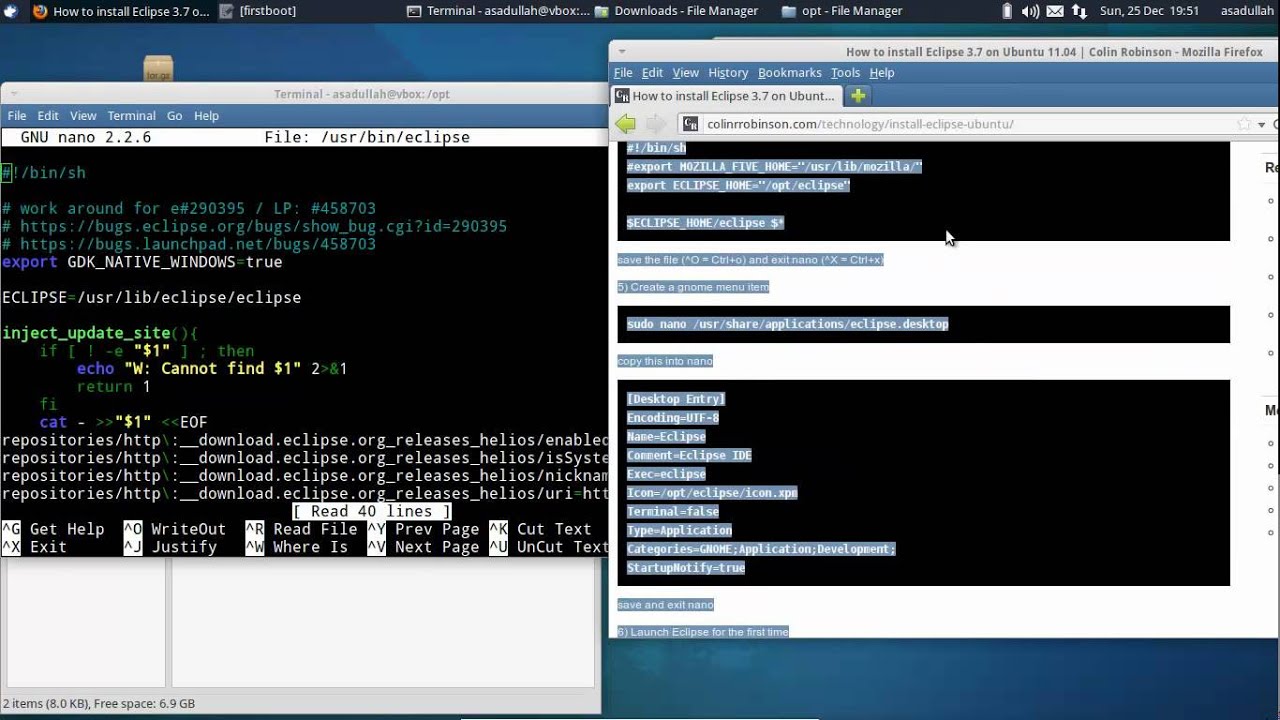Open the Terminal menu in the terminal menubar
Image resolution: width=1280 pixels, height=720 pixels.
131,116
